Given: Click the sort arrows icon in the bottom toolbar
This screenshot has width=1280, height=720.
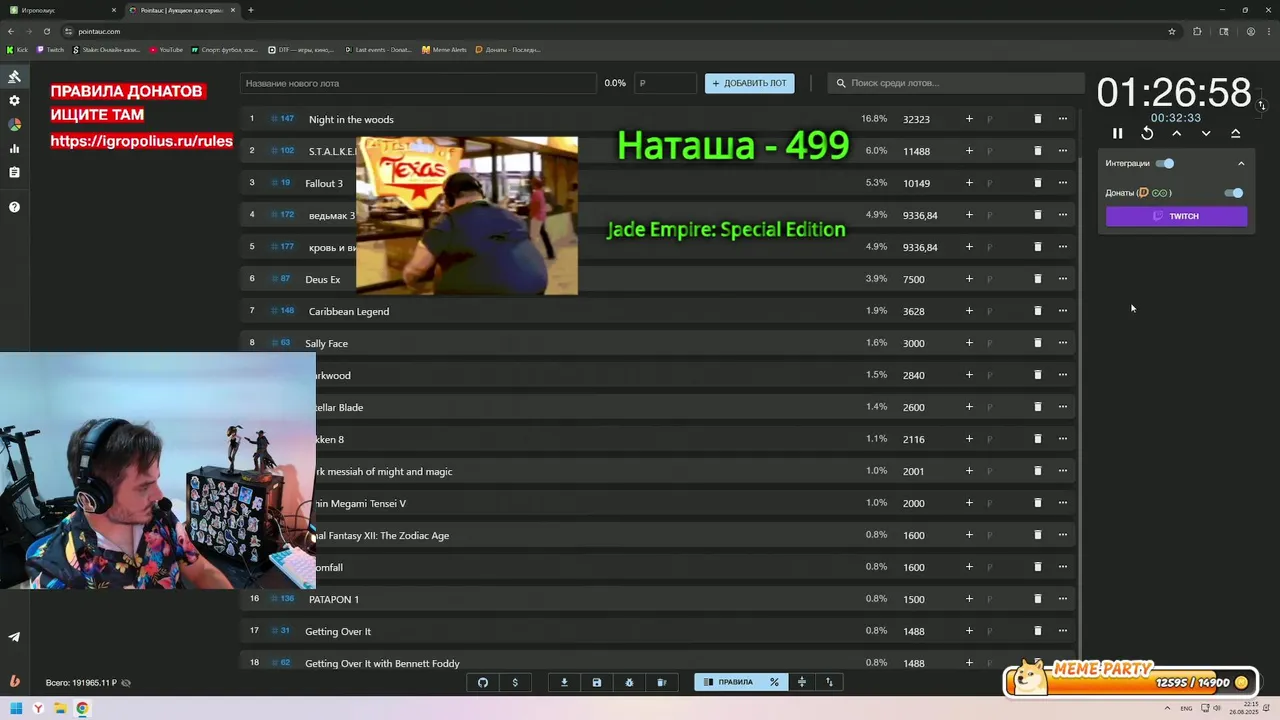Looking at the screenshot, I should tap(829, 682).
